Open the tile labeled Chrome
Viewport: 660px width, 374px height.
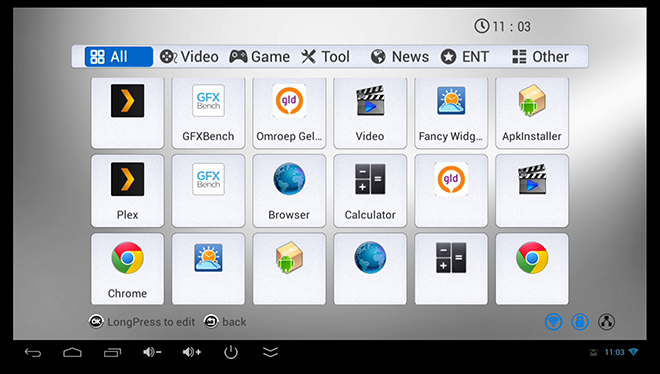[127, 269]
